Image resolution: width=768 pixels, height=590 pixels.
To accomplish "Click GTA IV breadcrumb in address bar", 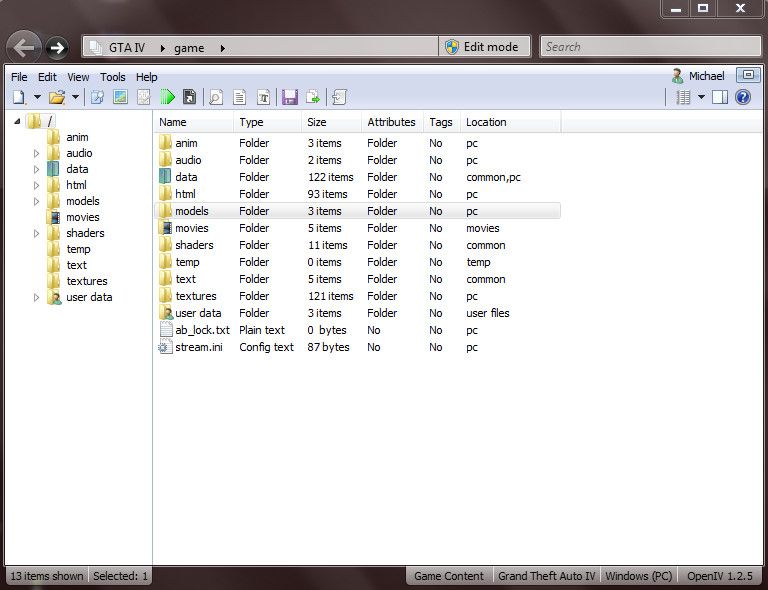I will click(x=127, y=47).
